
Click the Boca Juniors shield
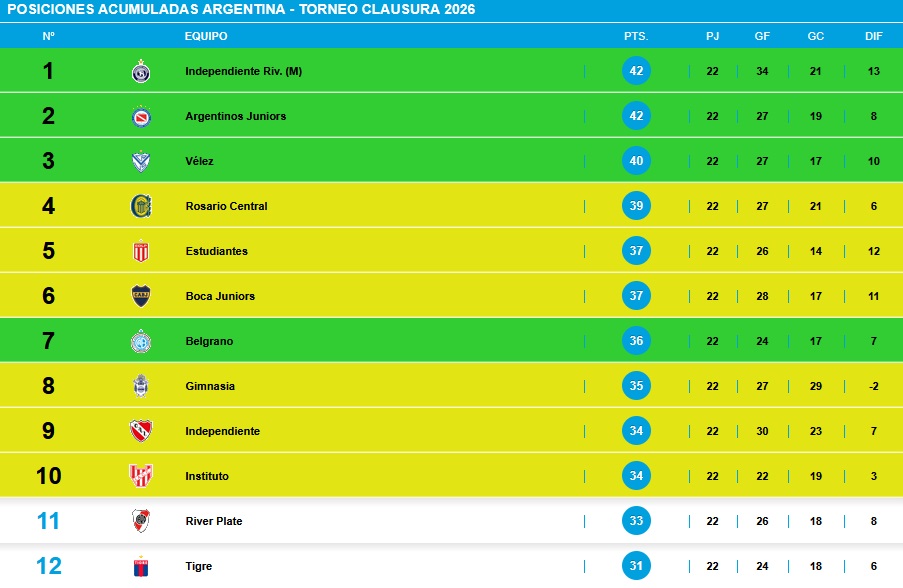[141, 296]
